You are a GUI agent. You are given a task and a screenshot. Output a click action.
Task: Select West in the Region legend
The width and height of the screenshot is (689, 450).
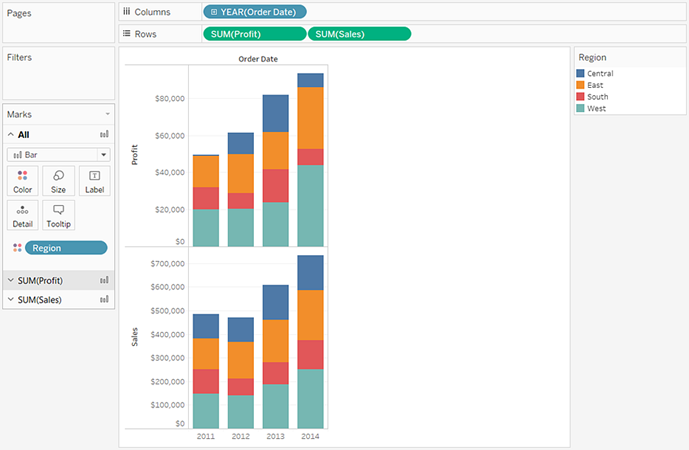coord(596,108)
